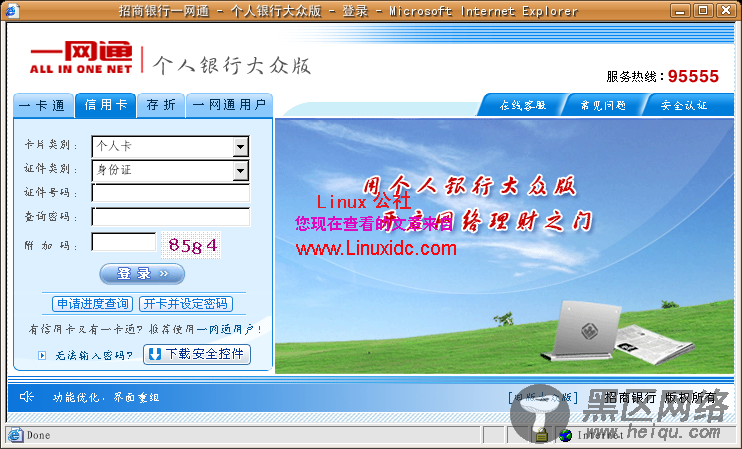Click 开卡并设定密码 button
The height and width of the screenshot is (449, 742).
click(x=186, y=304)
